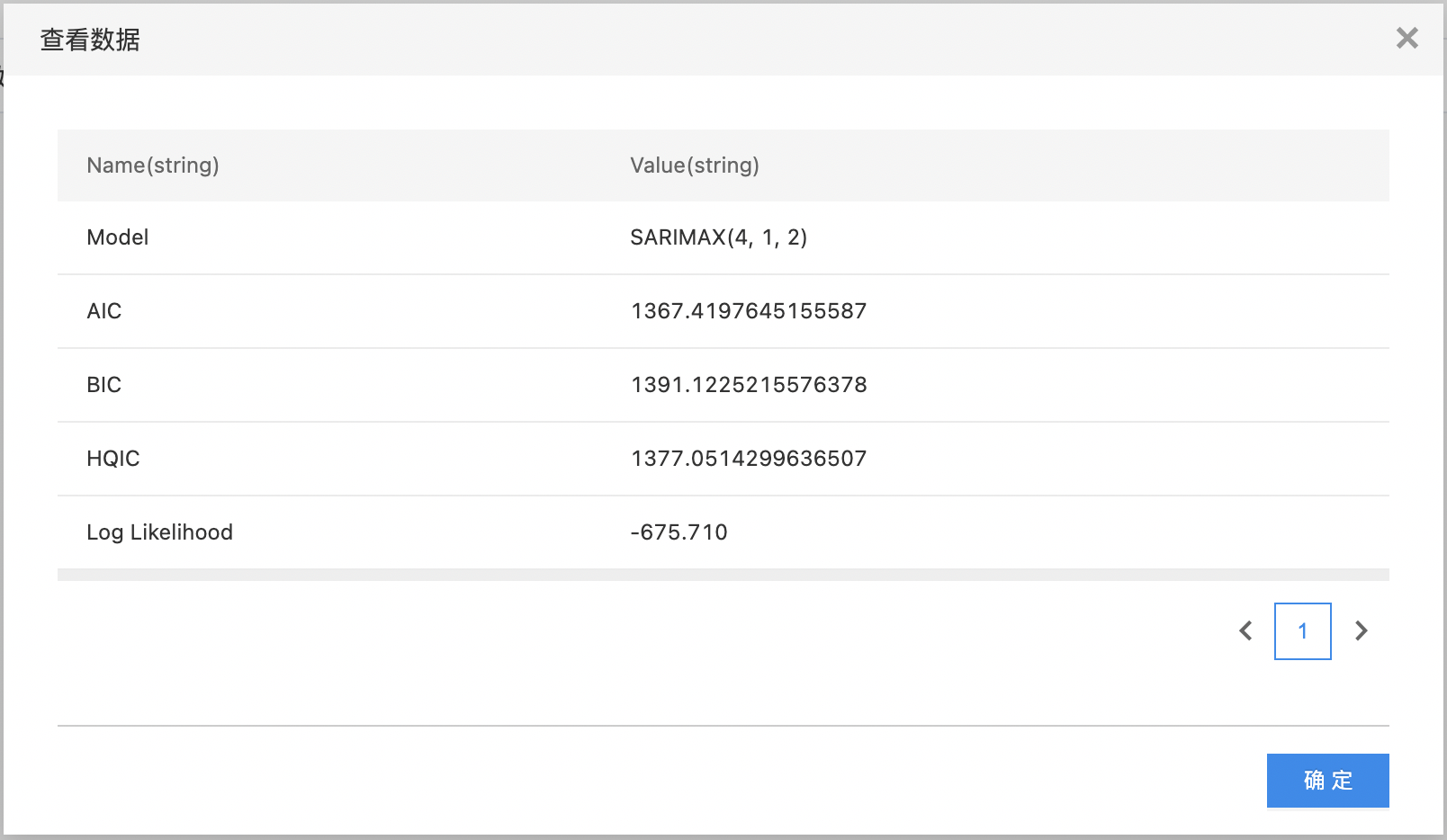Image resolution: width=1447 pixels, height=840 pixels.
Task: Go to next page arrow
Action: pos(1361,631)
